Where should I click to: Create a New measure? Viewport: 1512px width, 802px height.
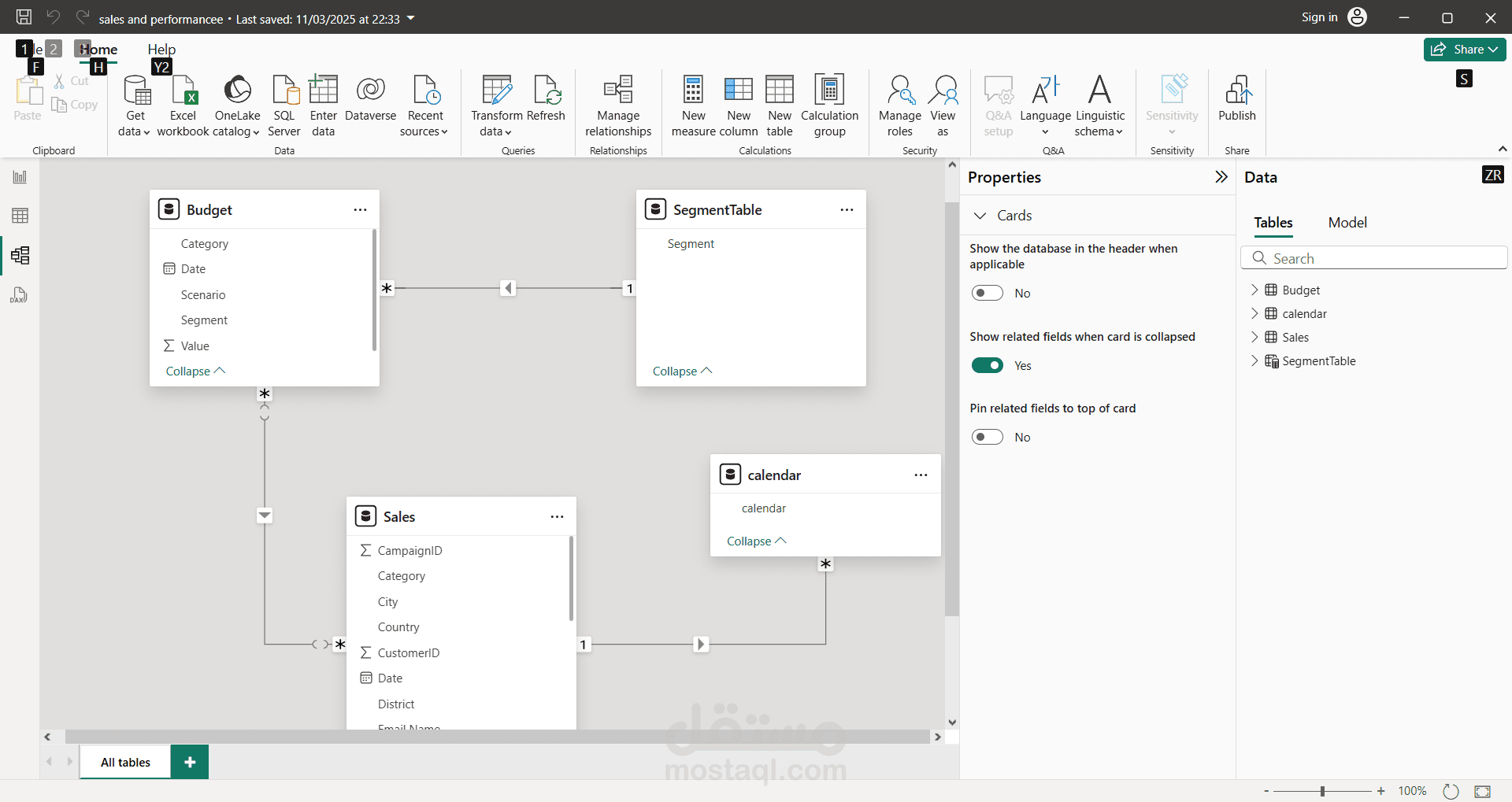pos(693,106)
